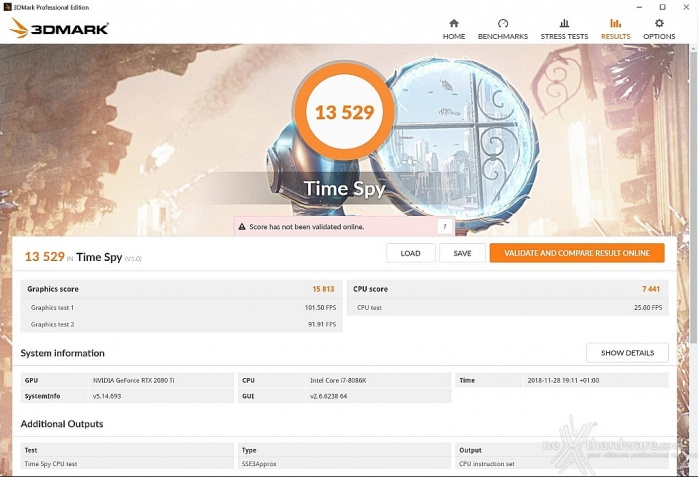Click the warning triangle icon beside validation message
Image resolution: width=698 pixels, height=477 pixels.
(x=242, y=226)
